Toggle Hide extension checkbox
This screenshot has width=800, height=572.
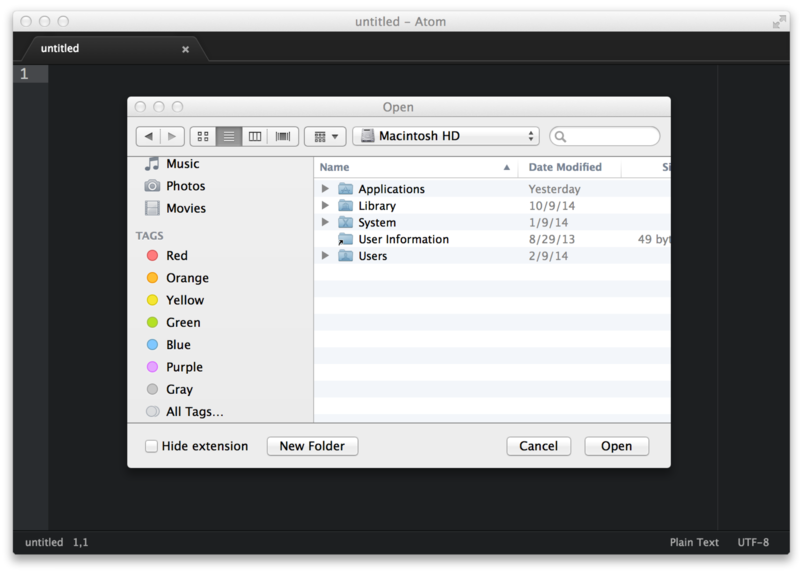151,447
